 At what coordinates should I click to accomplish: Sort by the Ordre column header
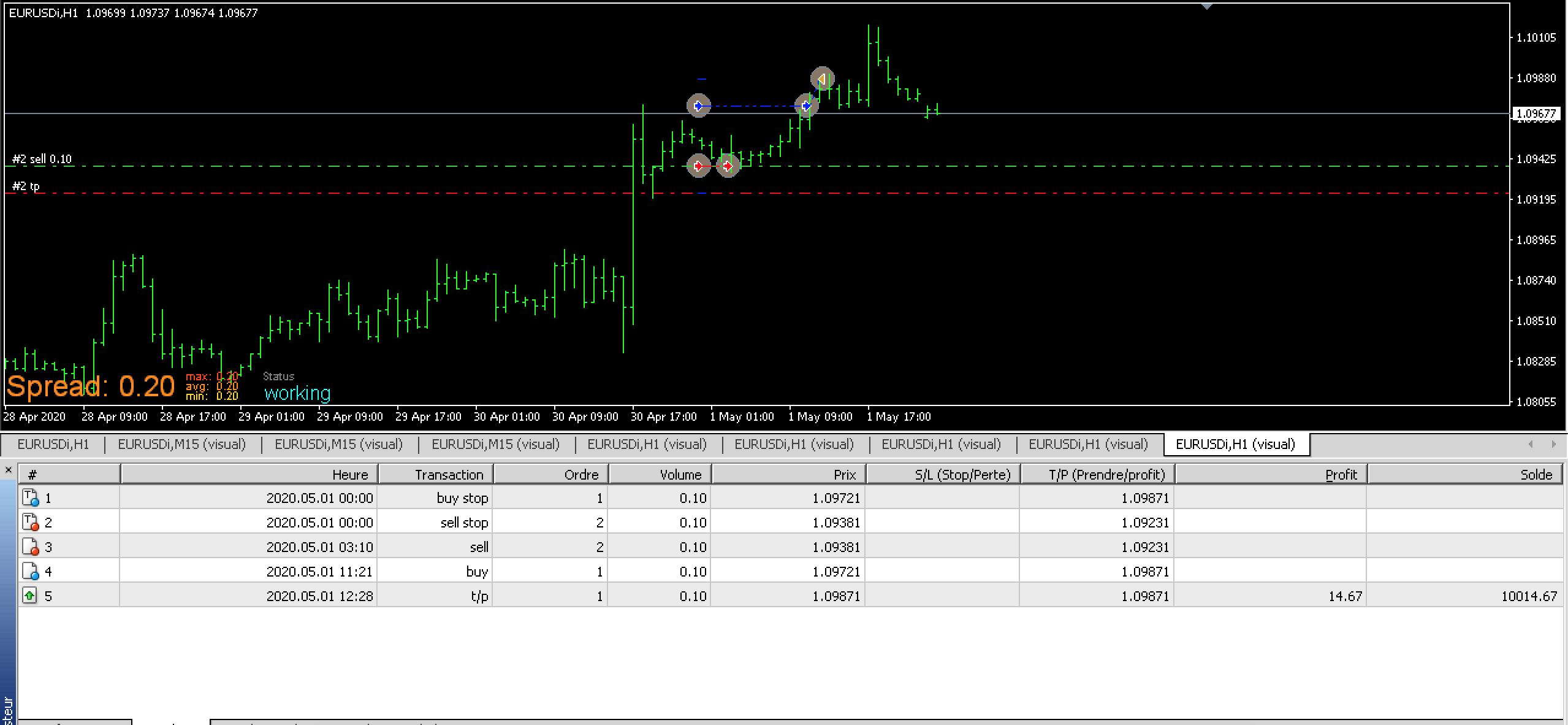point(550,474)
